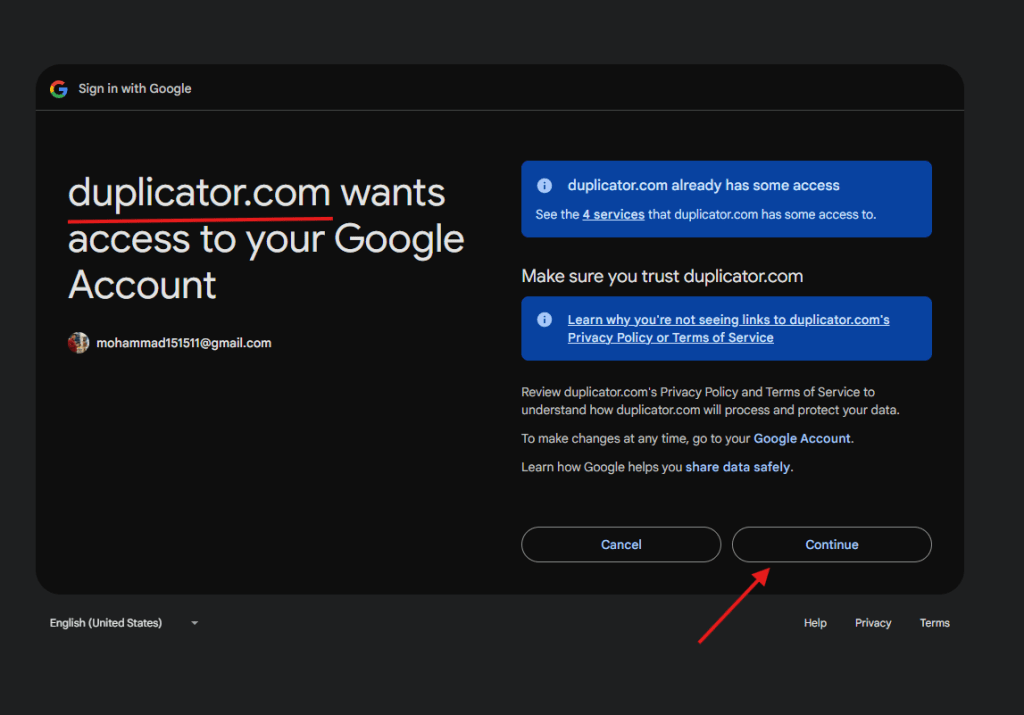Click the info icon beside 'already has some access'
The height and width of the screenshot is (715, 1024).
[544, 185]
